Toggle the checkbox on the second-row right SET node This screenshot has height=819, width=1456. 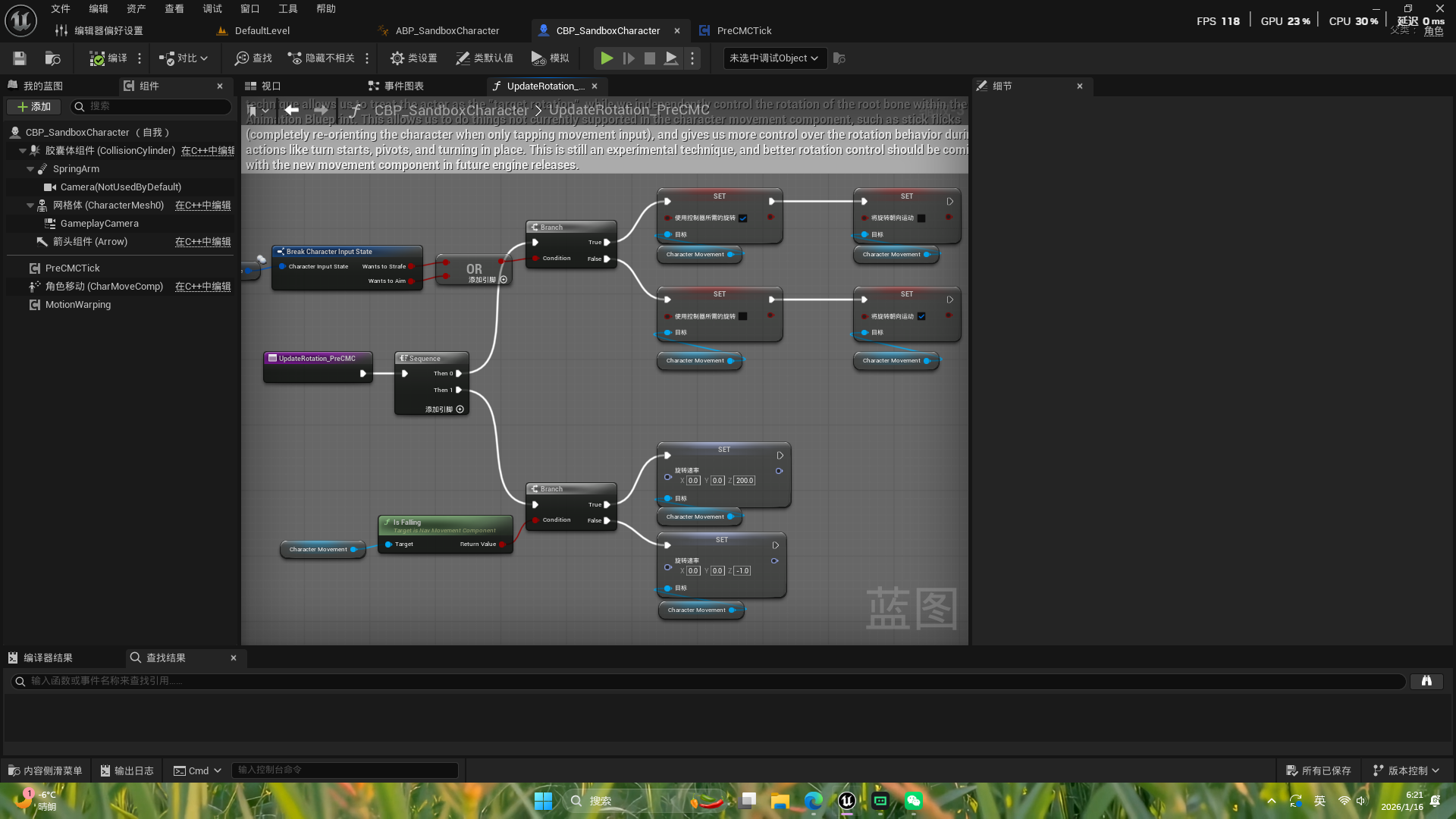pos(921,316)
